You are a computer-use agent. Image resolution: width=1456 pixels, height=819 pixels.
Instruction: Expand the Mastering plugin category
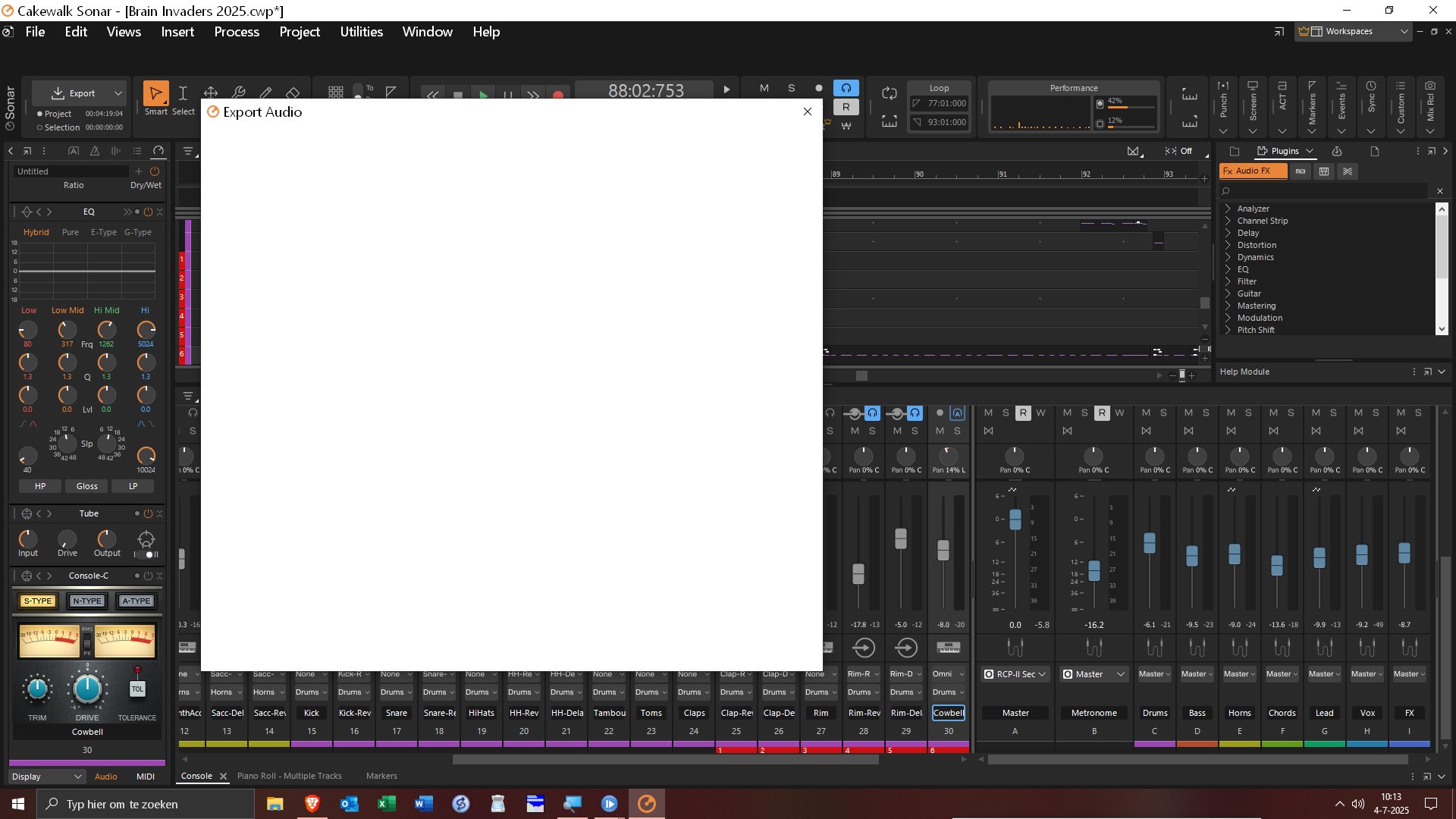pos(1256,306)
